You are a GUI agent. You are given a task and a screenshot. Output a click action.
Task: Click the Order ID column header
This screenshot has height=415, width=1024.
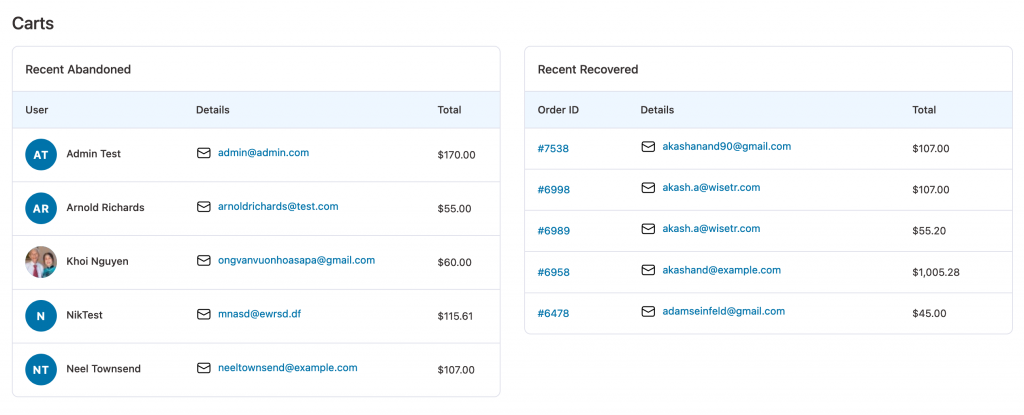[558, 110]
